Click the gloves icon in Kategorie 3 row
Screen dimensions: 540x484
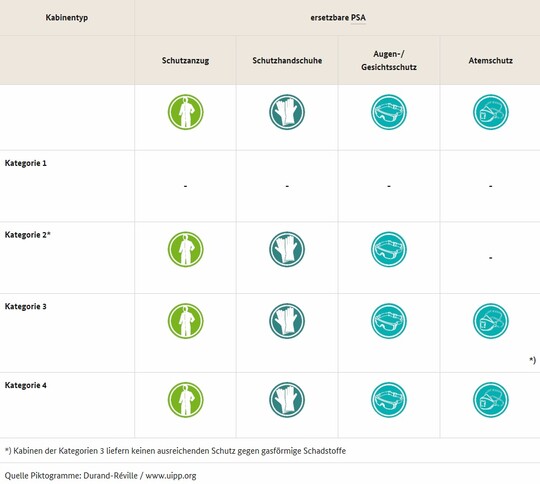[287, 321]
